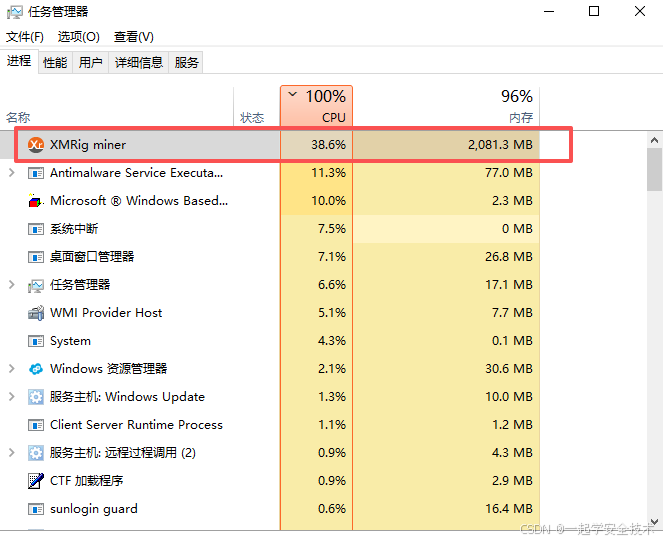Expand 服务主机: 远程过程调用 (2) group

(x=12, y=452)
